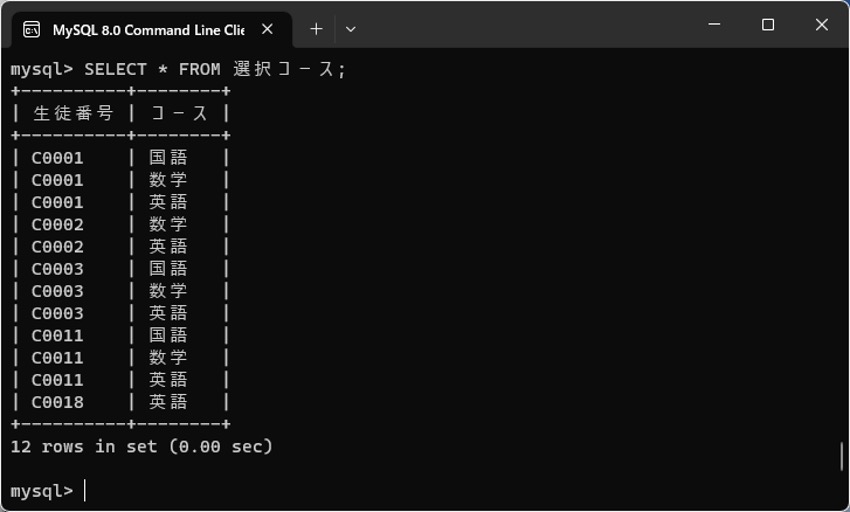The image size is (850, 512).
Task: Click C0002 in its 英語 row
Action: [57, 247]
